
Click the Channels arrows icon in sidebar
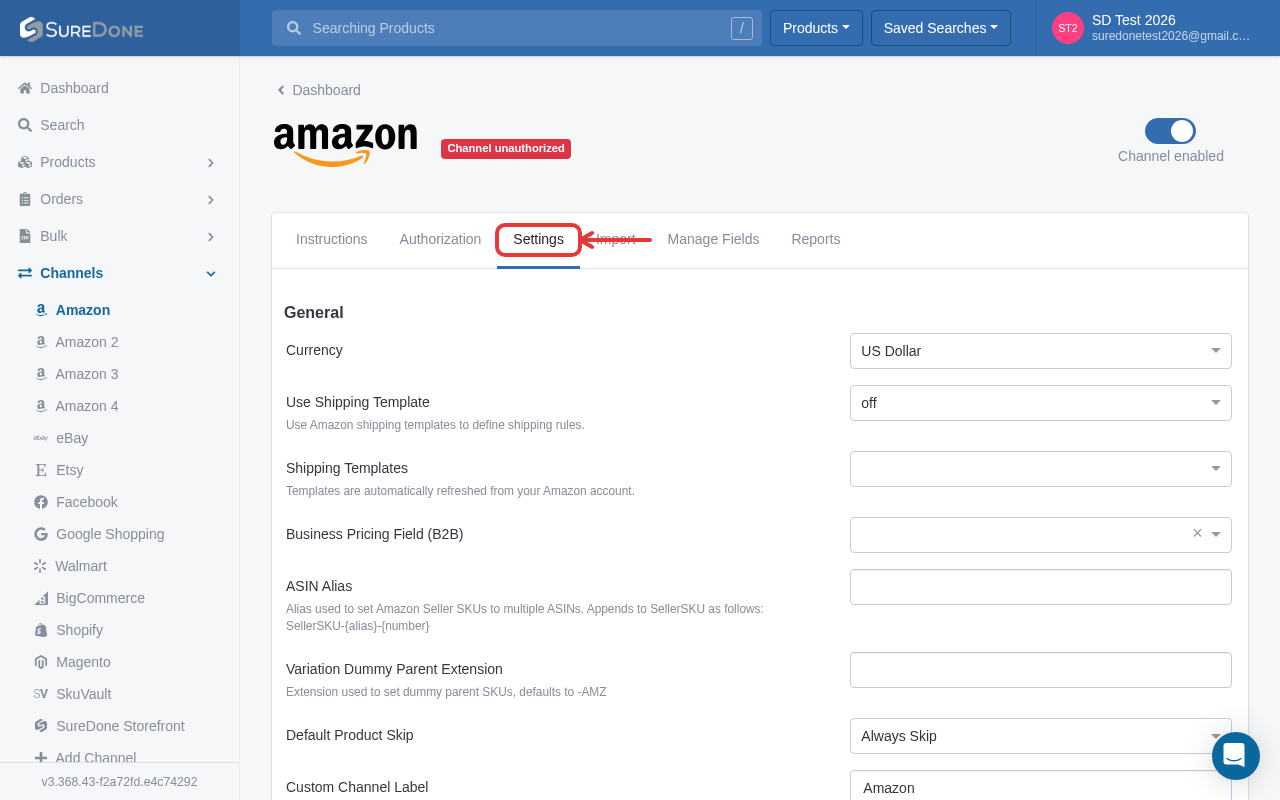tap(25, 273)
